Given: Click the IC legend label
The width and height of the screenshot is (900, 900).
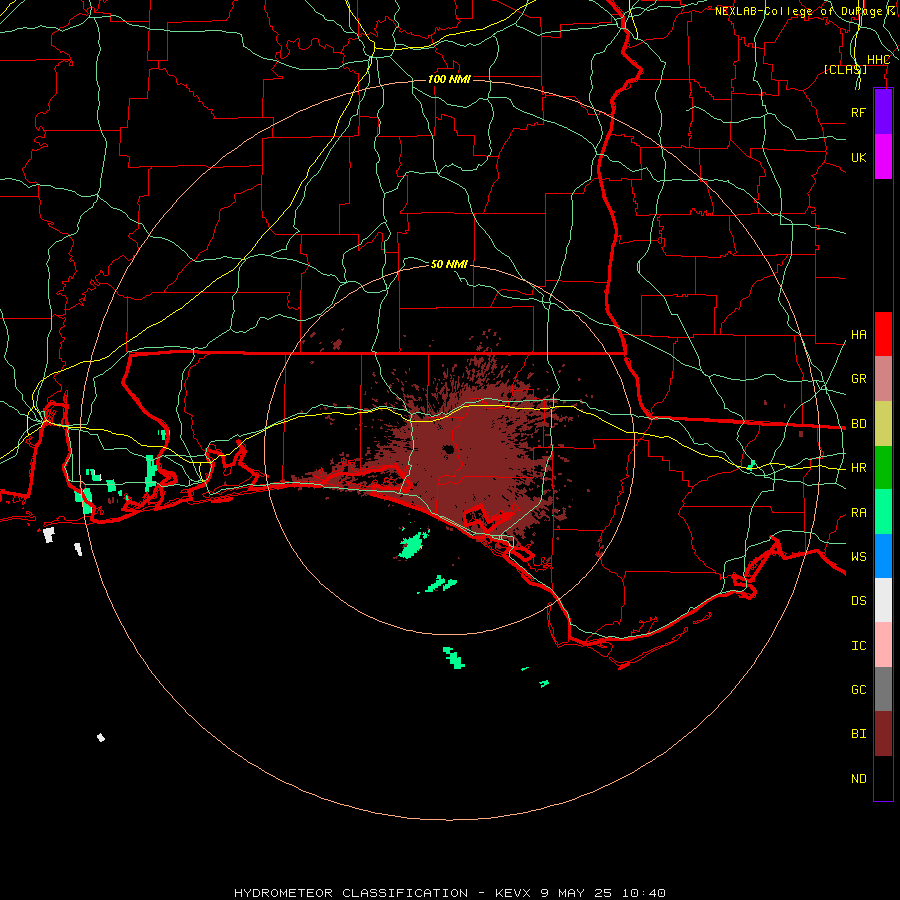Looking at the screenshot, I should tap(858, 646).
